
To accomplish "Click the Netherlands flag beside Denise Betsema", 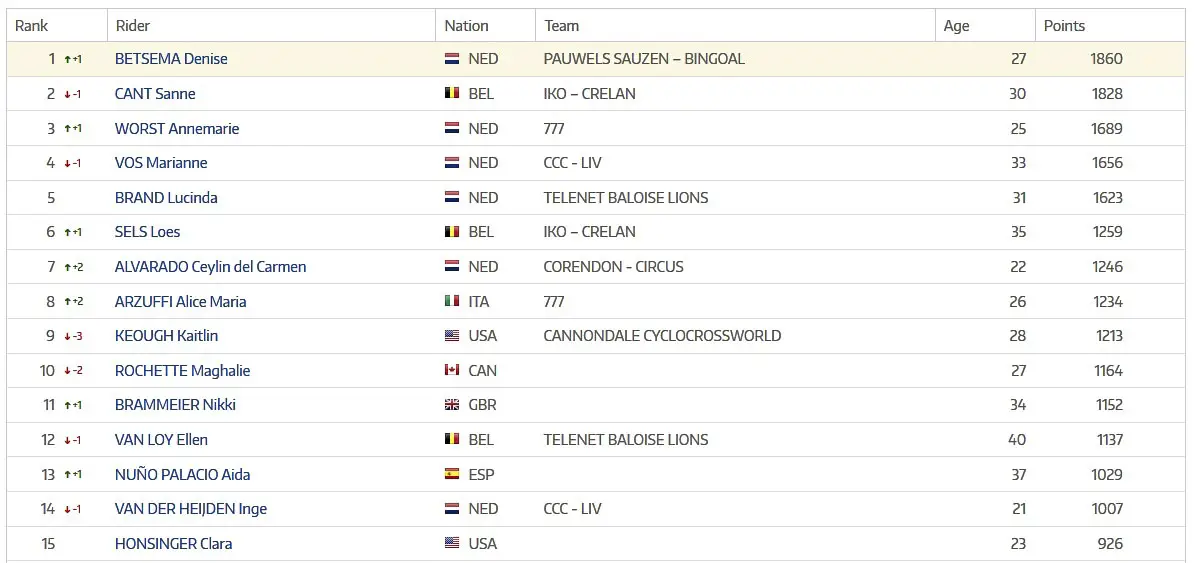I will (452, 59).
